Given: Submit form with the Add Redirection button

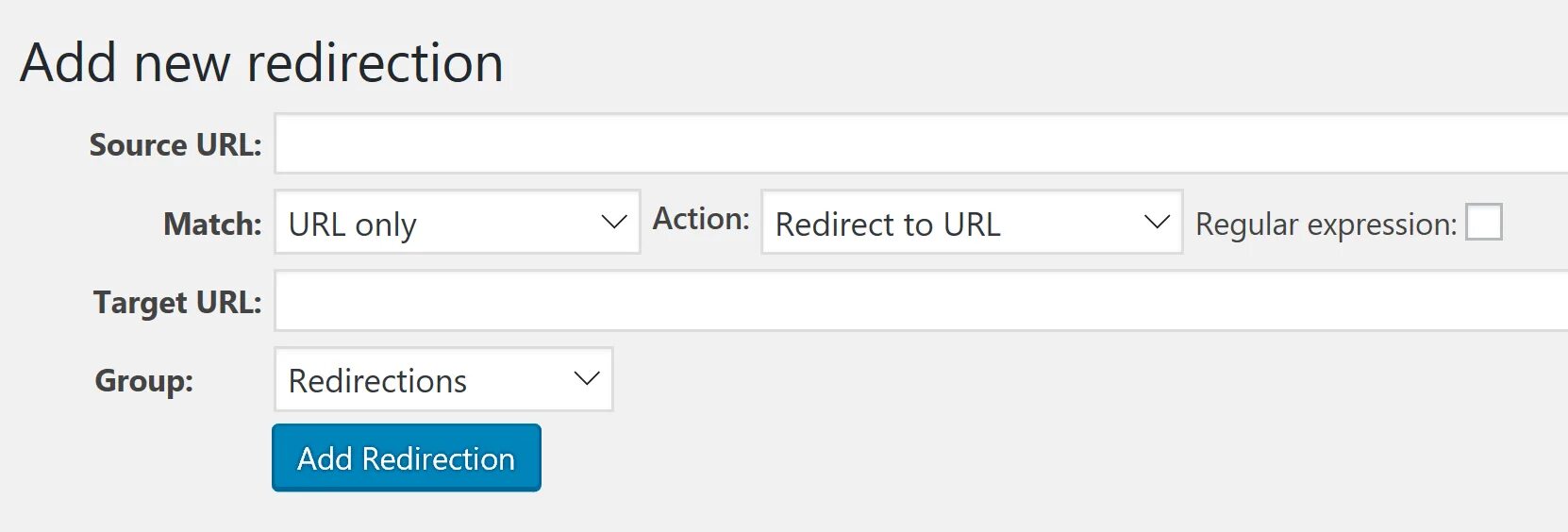Looking at the screenshot, I should click(x=407, y=457).
